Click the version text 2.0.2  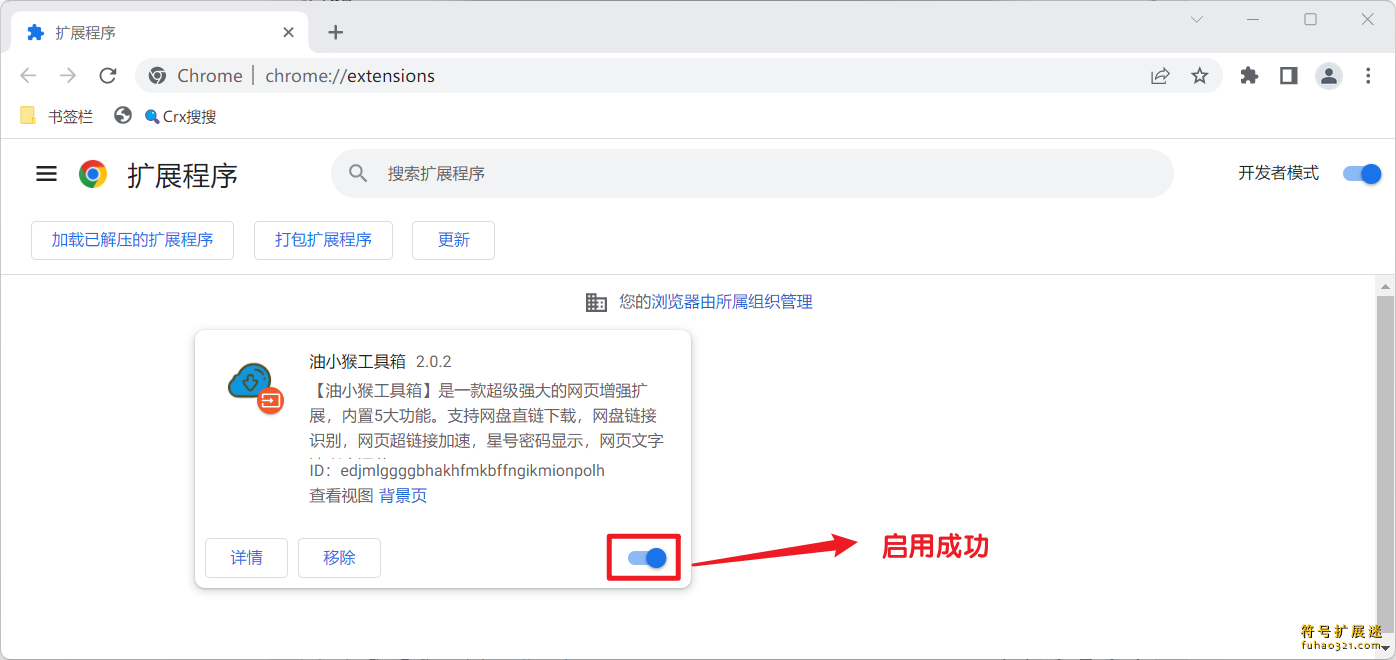(x=434, y=361)
